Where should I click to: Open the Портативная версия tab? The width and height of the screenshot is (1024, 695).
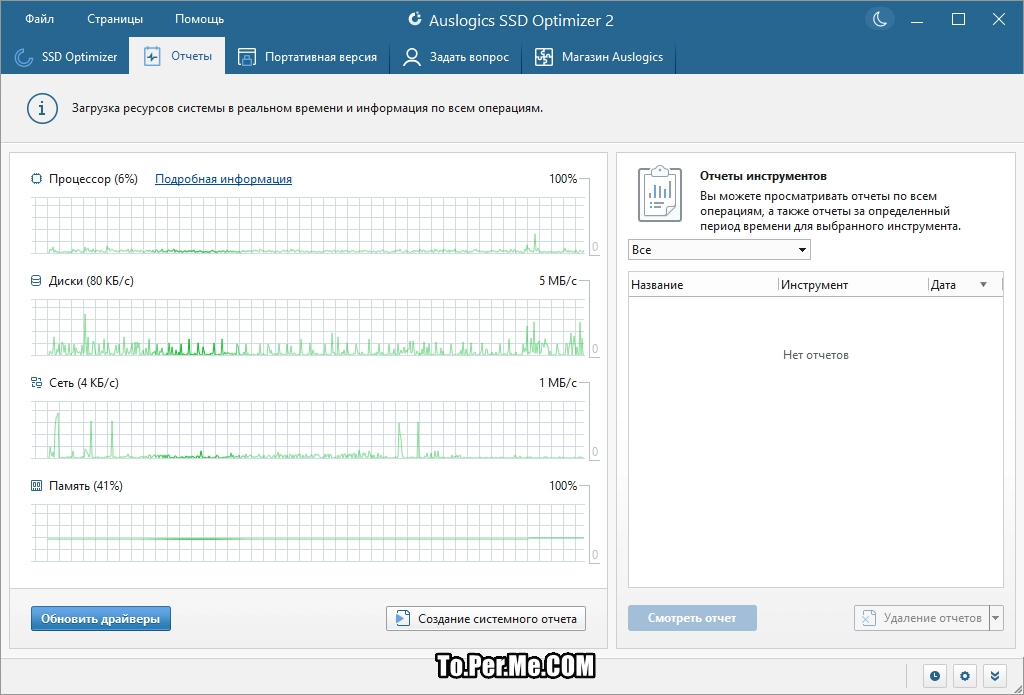tap(307, 57)
